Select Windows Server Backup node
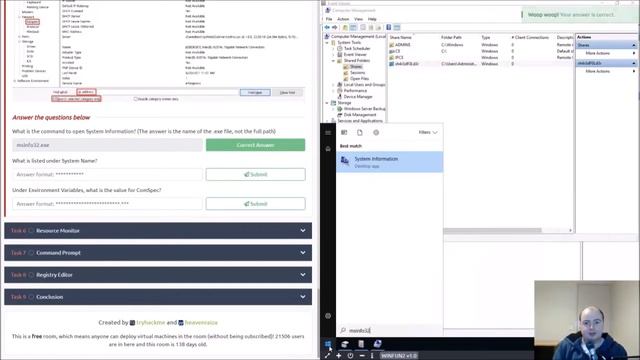Viewport: 640px width, 360px height. (364, 109)
